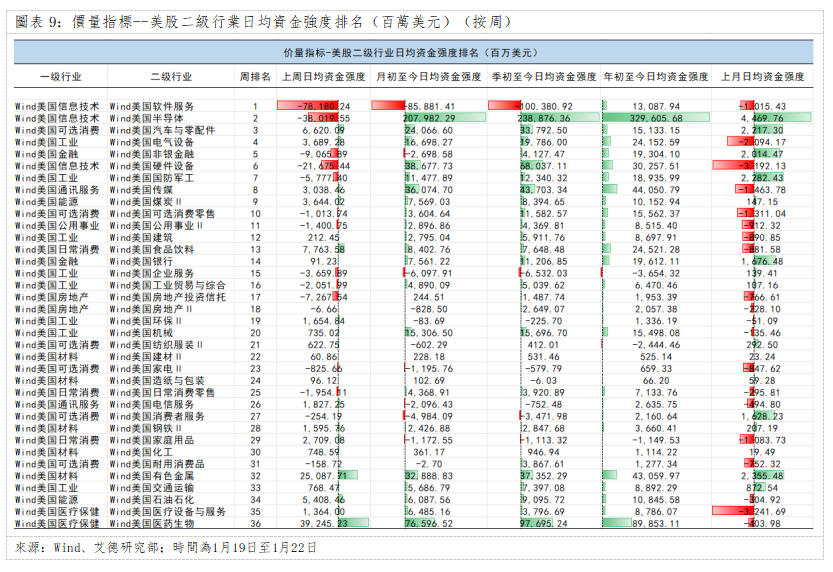833x572 pixels.
Task: Click the 一级行业 column header
Action: [x=58, y=76]
